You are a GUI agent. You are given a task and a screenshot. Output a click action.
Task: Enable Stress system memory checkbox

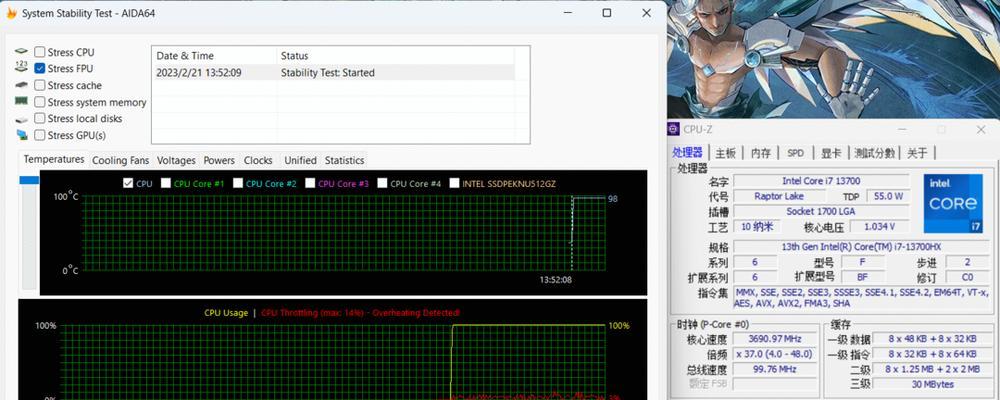click(x=40, y=102)
